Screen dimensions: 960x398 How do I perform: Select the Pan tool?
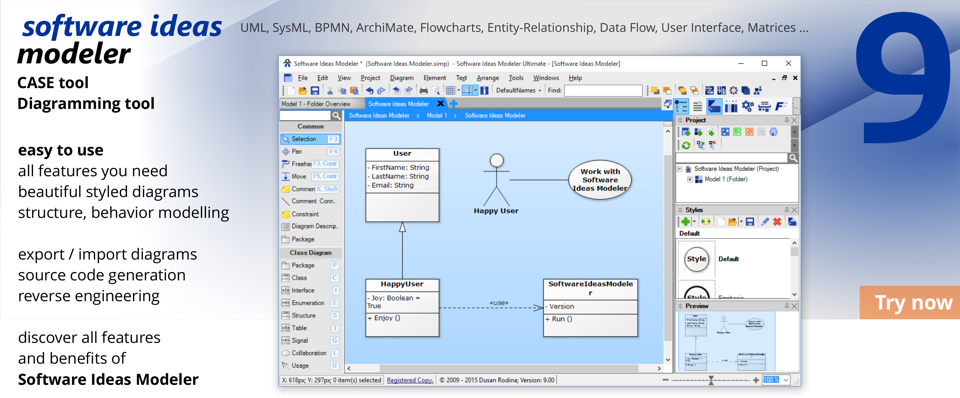309,151
